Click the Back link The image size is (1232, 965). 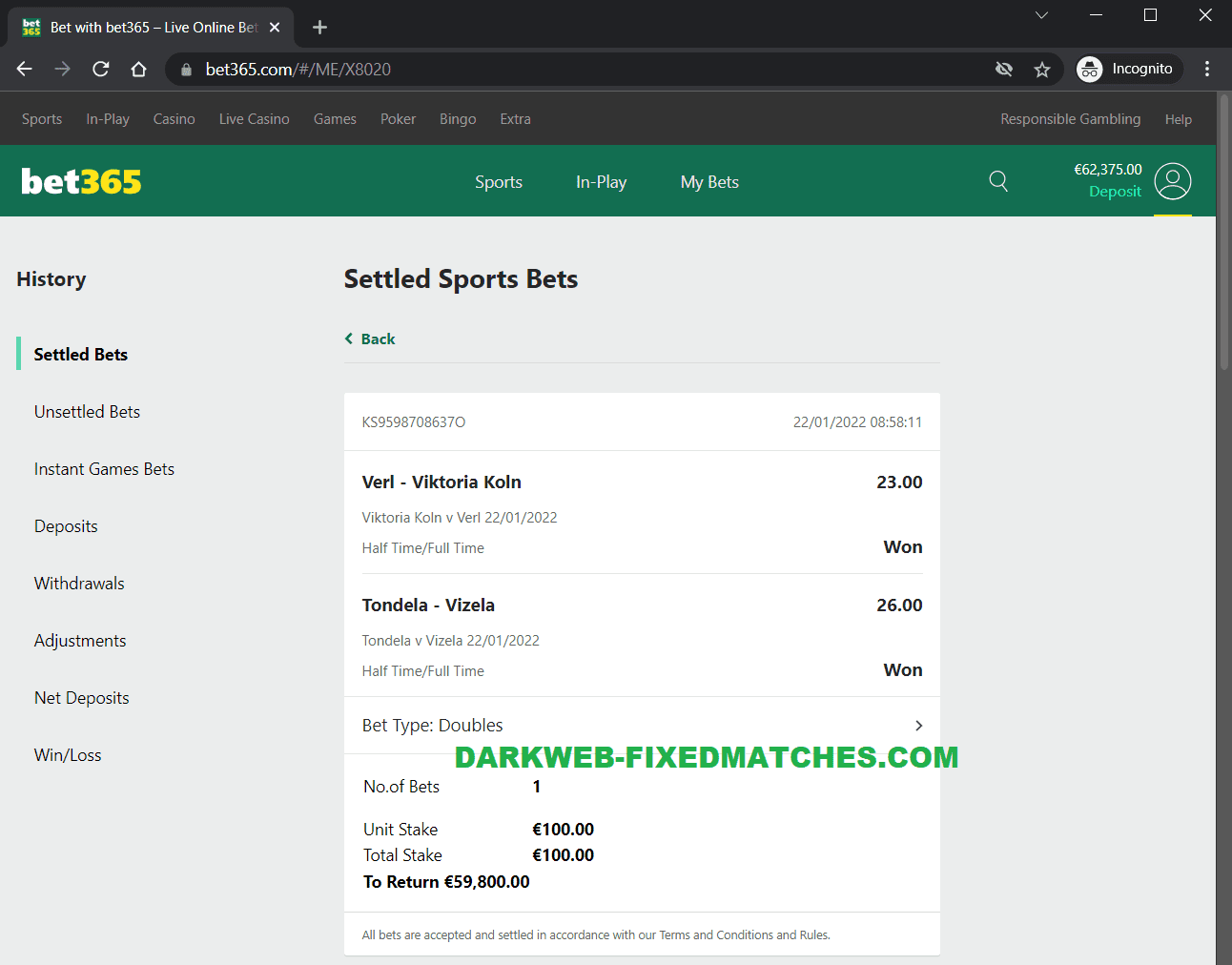coord(370,339)
